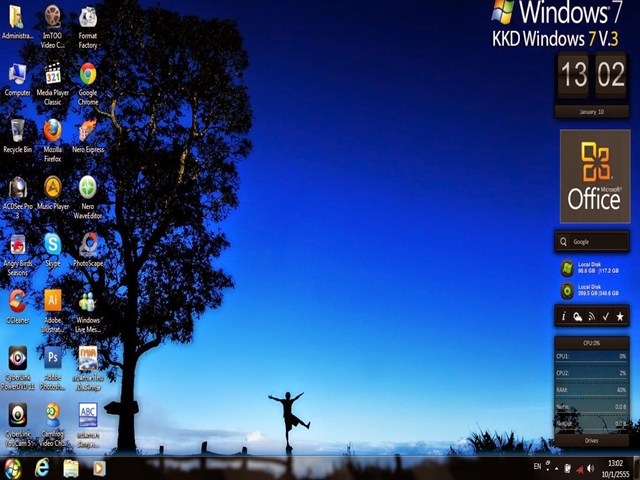
Task: Click the checkmark widget button
Action: click(606, 316)
